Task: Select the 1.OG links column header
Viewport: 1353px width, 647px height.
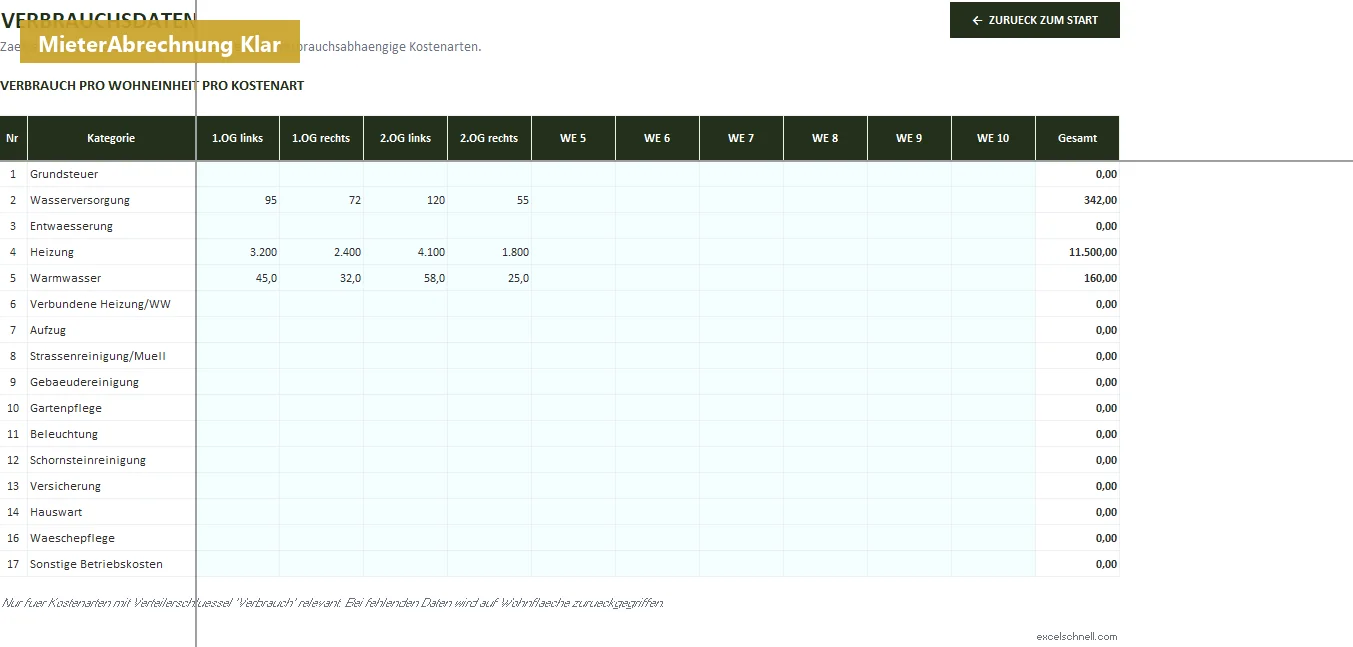Action: click(238, 138)
